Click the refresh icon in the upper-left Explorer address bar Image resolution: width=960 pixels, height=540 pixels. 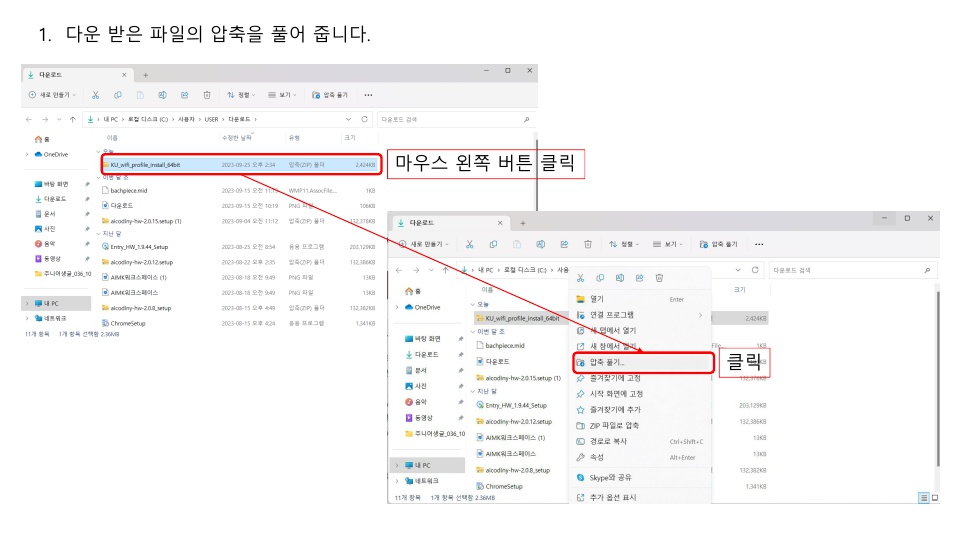click(364, 119)
